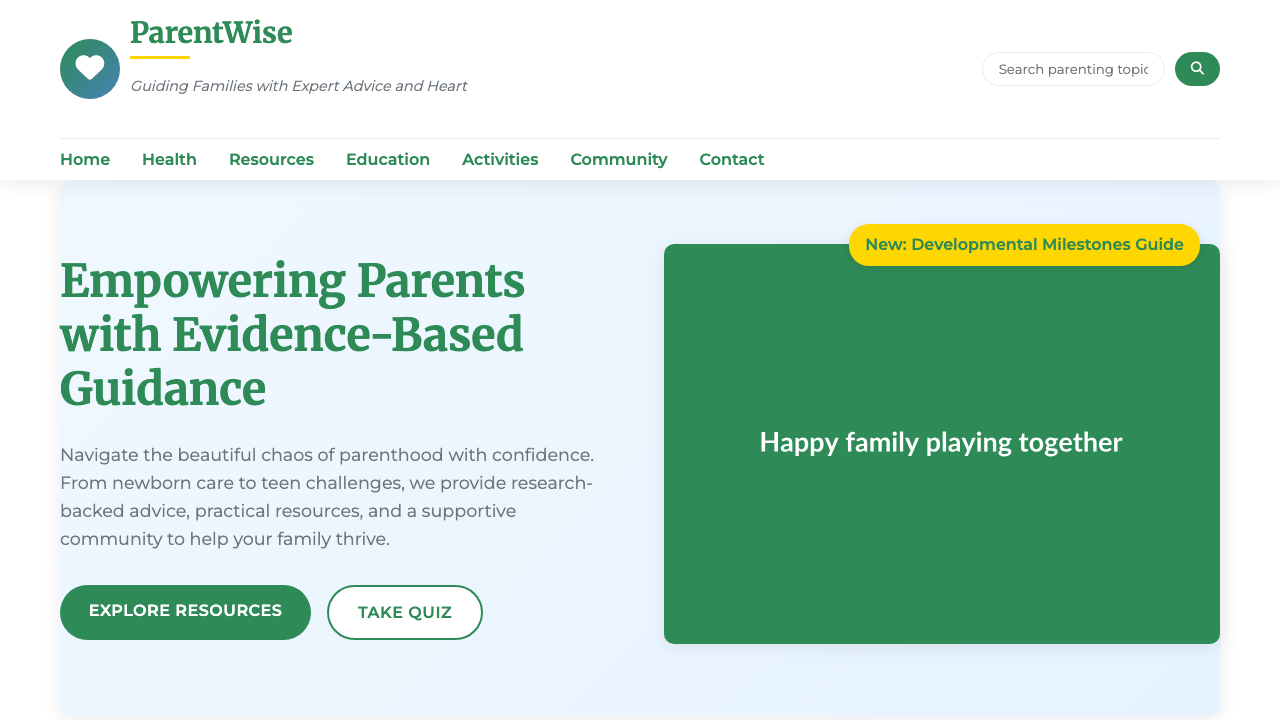This screenshot has height=720, width=1280.
Task: Select the Happy family playing together image
Action: (x=942, y=444)
